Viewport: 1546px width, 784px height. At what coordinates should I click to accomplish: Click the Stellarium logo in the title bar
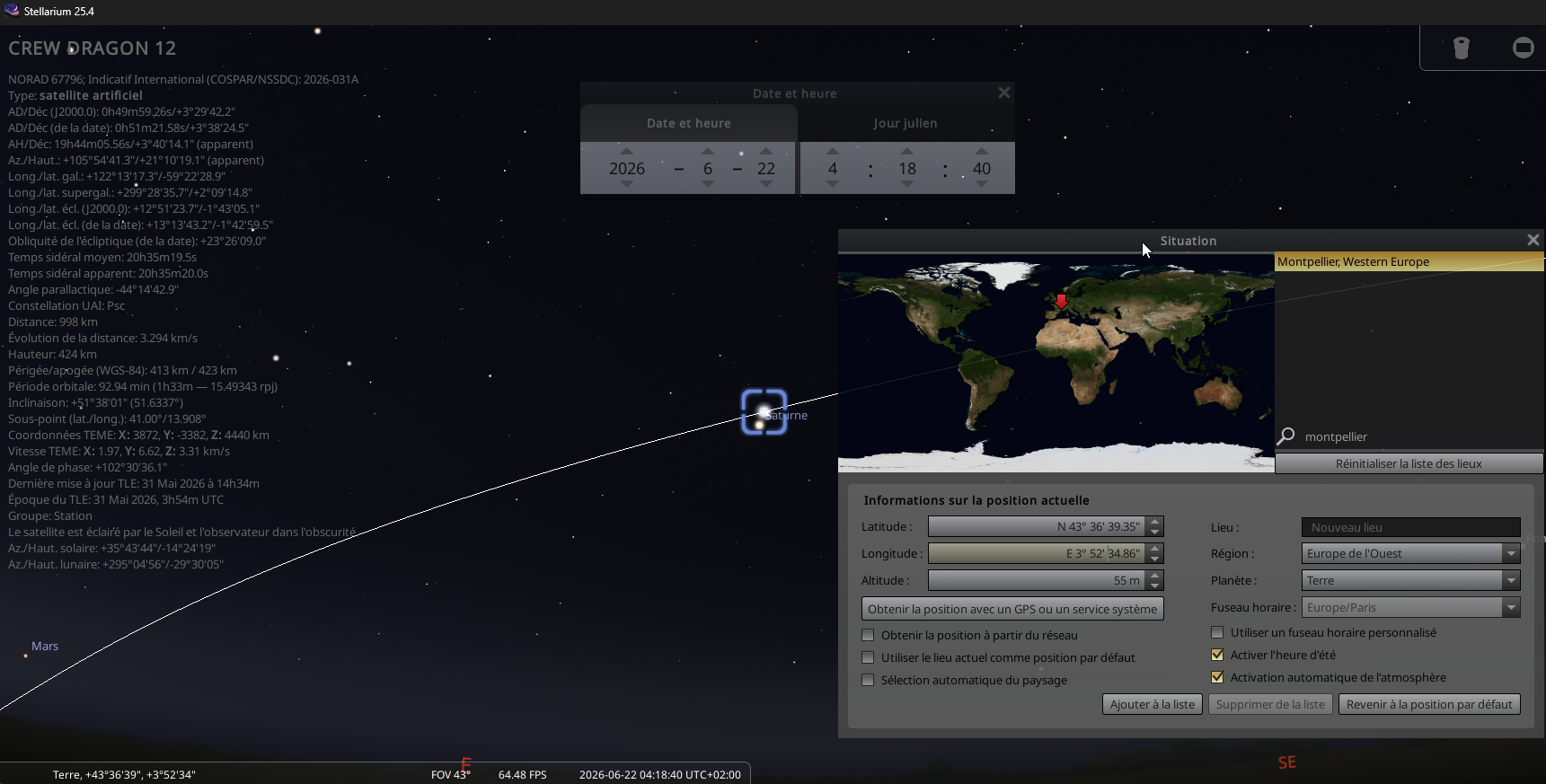12,11
